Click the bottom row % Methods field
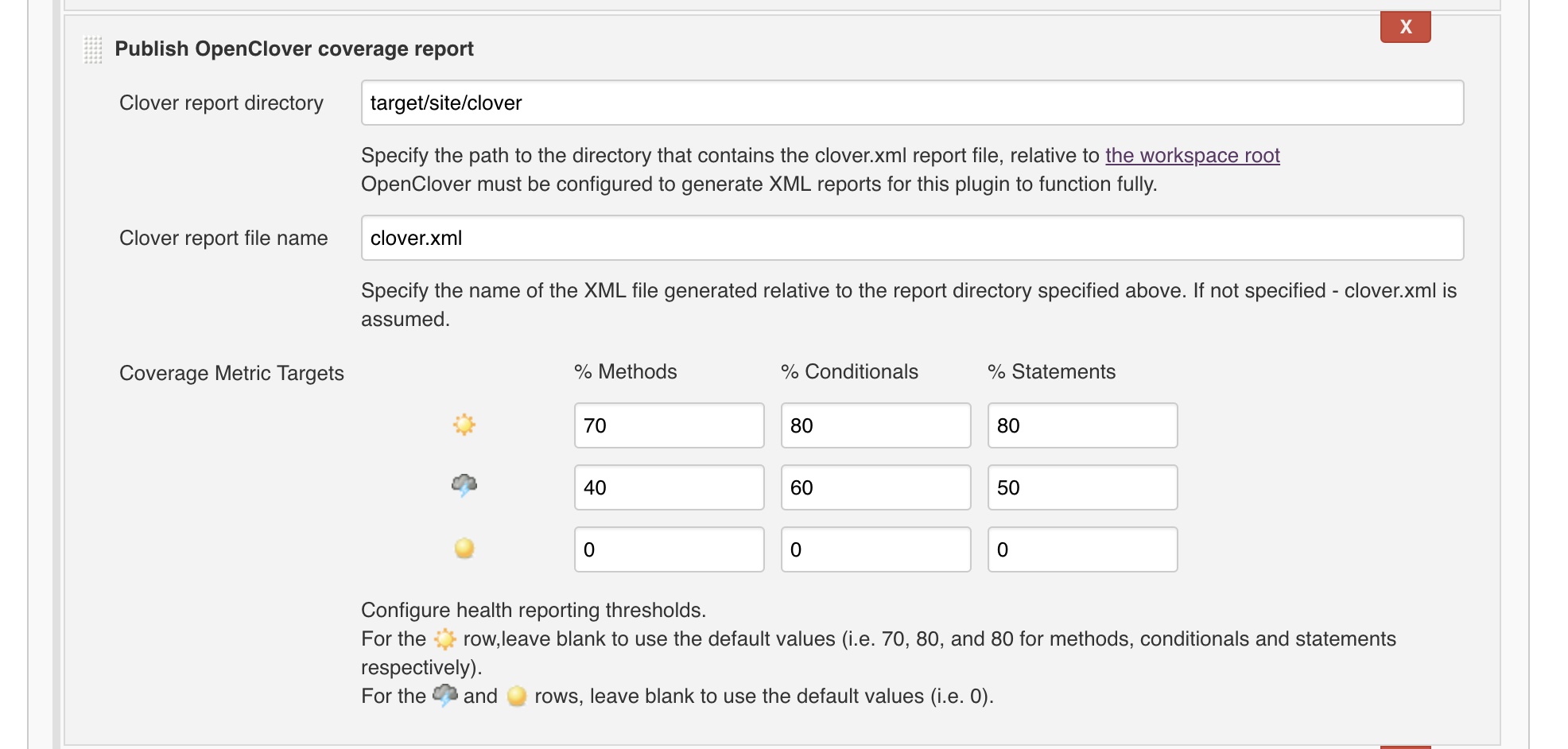 669,549
